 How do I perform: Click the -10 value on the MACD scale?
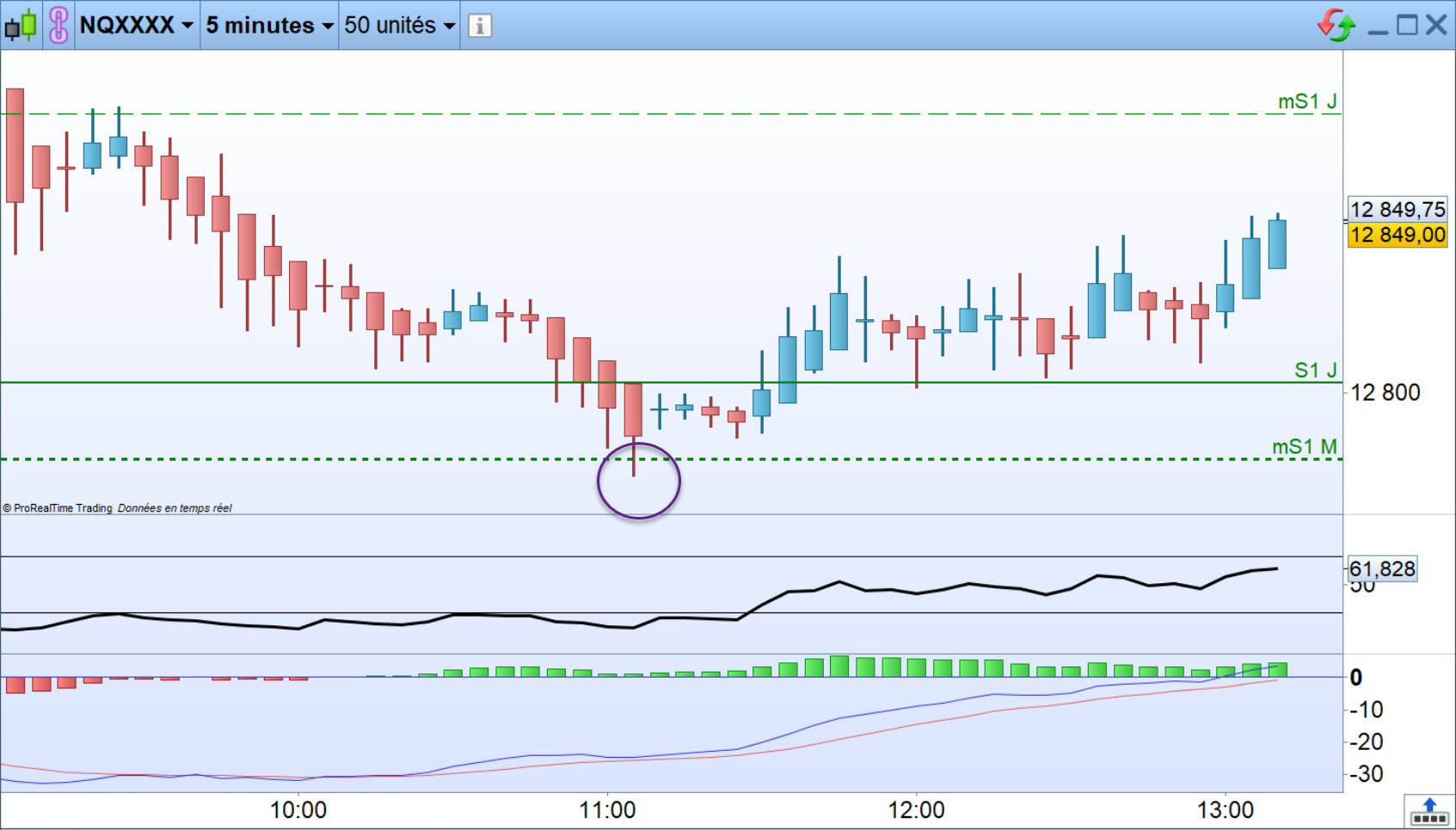tap(1365, 710)
